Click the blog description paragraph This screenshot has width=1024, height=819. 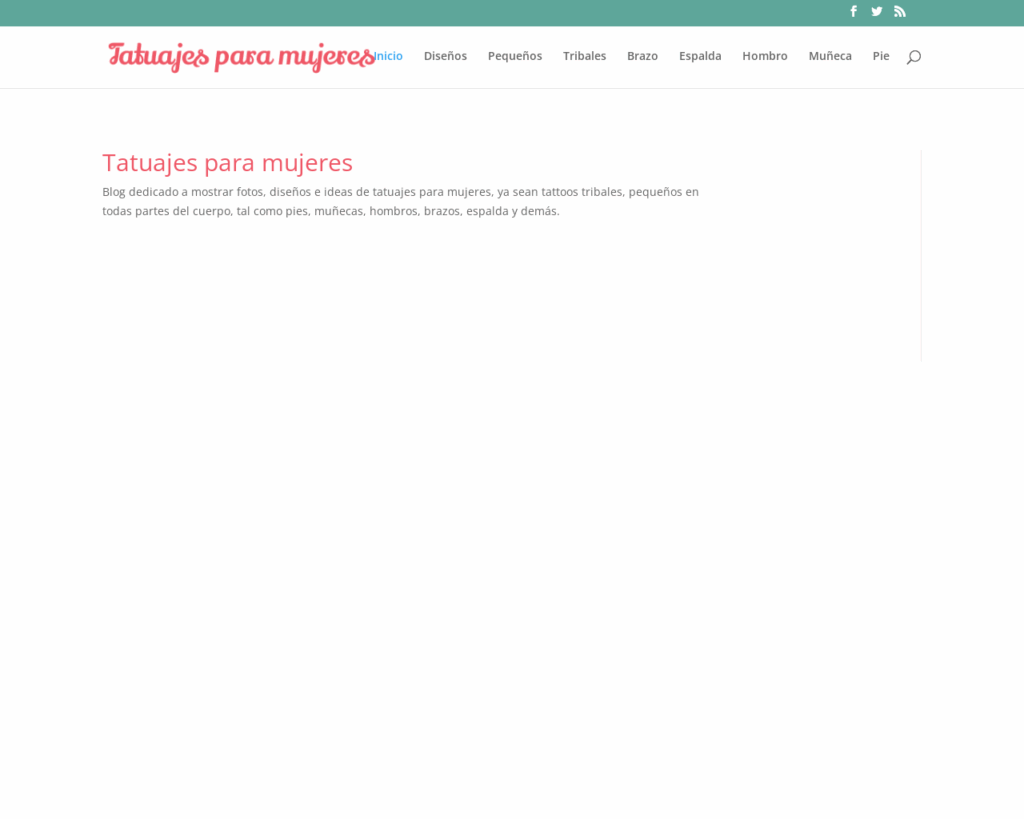(400, 201)
